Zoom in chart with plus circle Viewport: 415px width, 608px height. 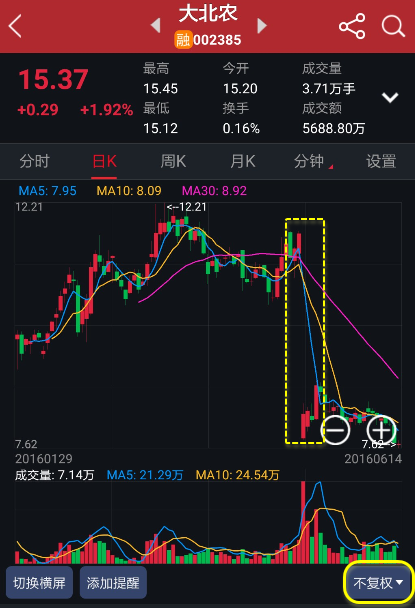[x=381, y=430]
